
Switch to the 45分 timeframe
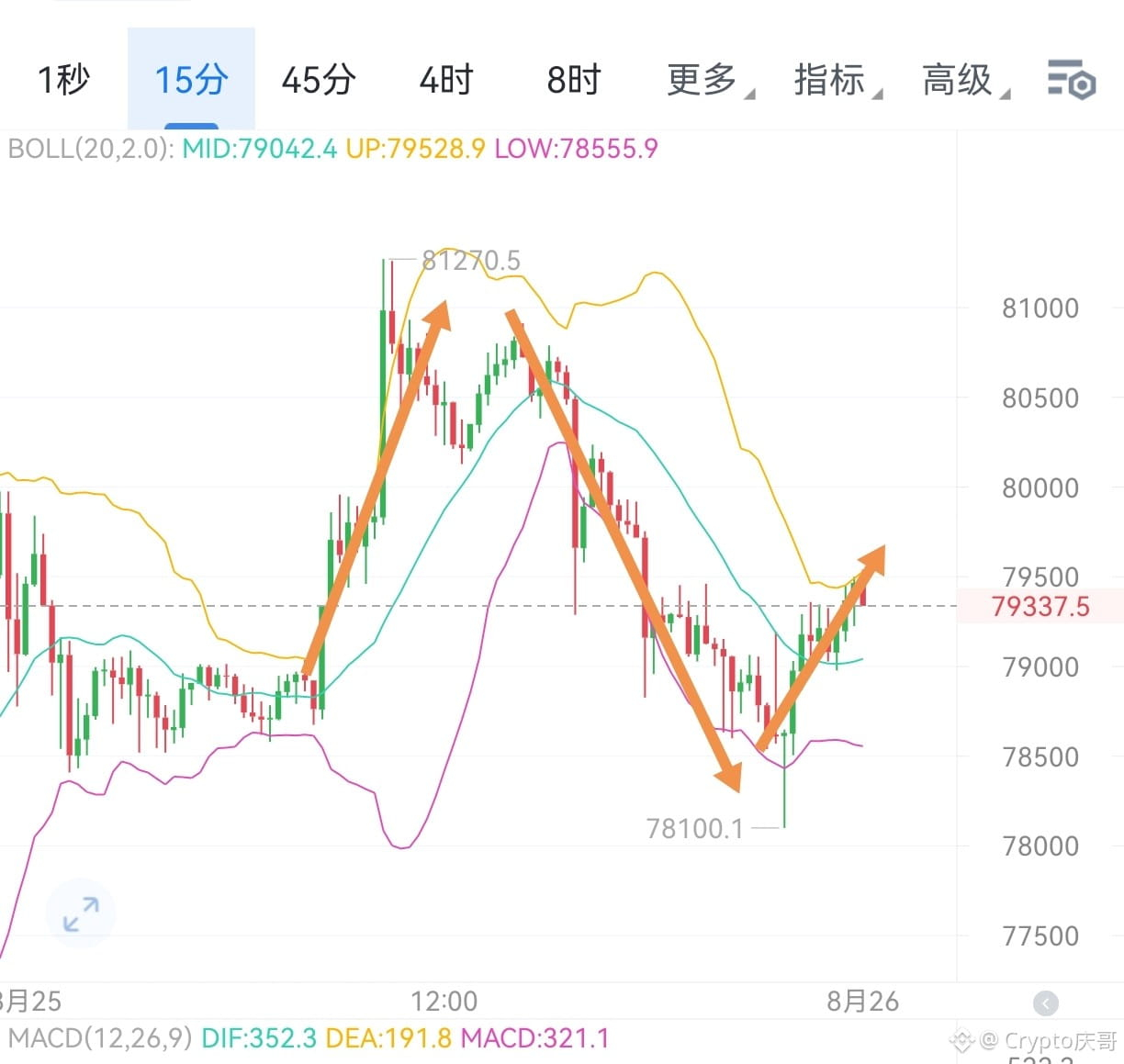[x=319, y=79]
